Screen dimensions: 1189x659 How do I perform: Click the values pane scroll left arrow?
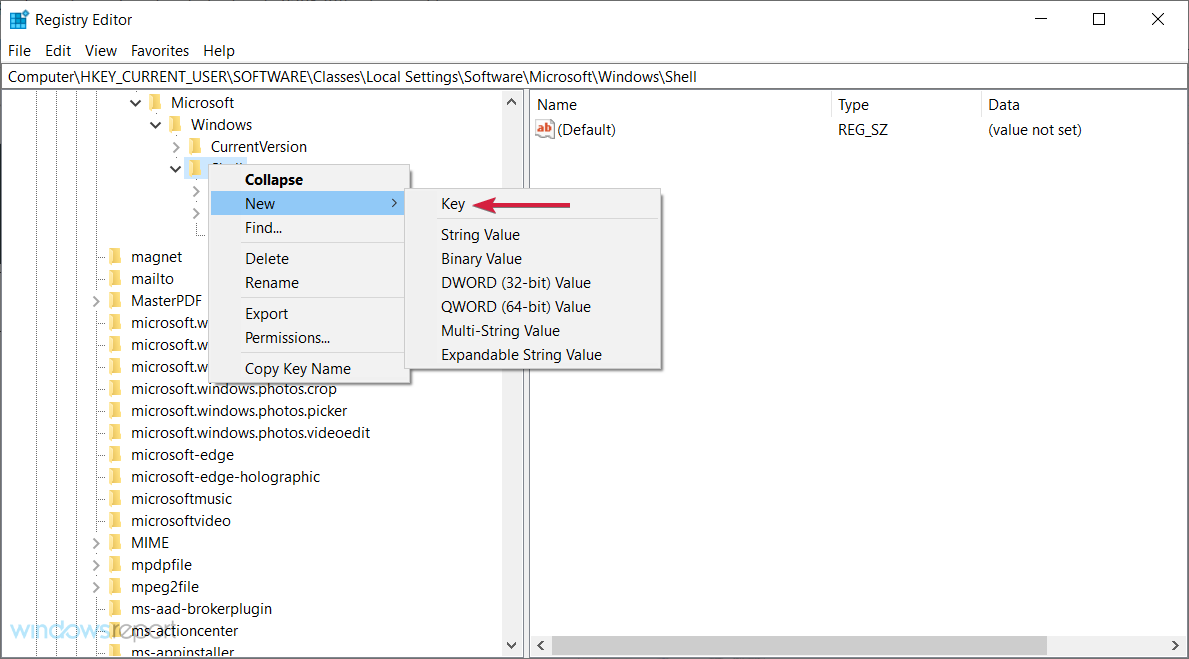pos(541,645)
